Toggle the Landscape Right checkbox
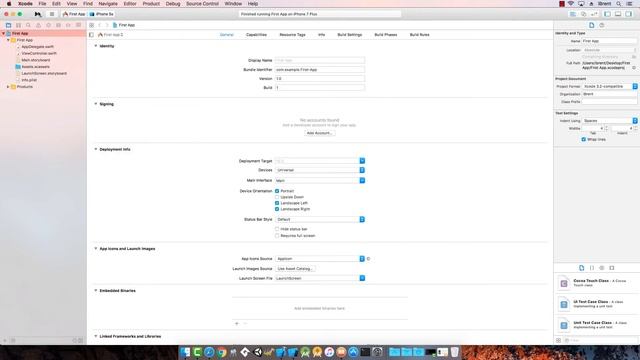The width and height of the screenshot is (640, 360). coord(277,209)
